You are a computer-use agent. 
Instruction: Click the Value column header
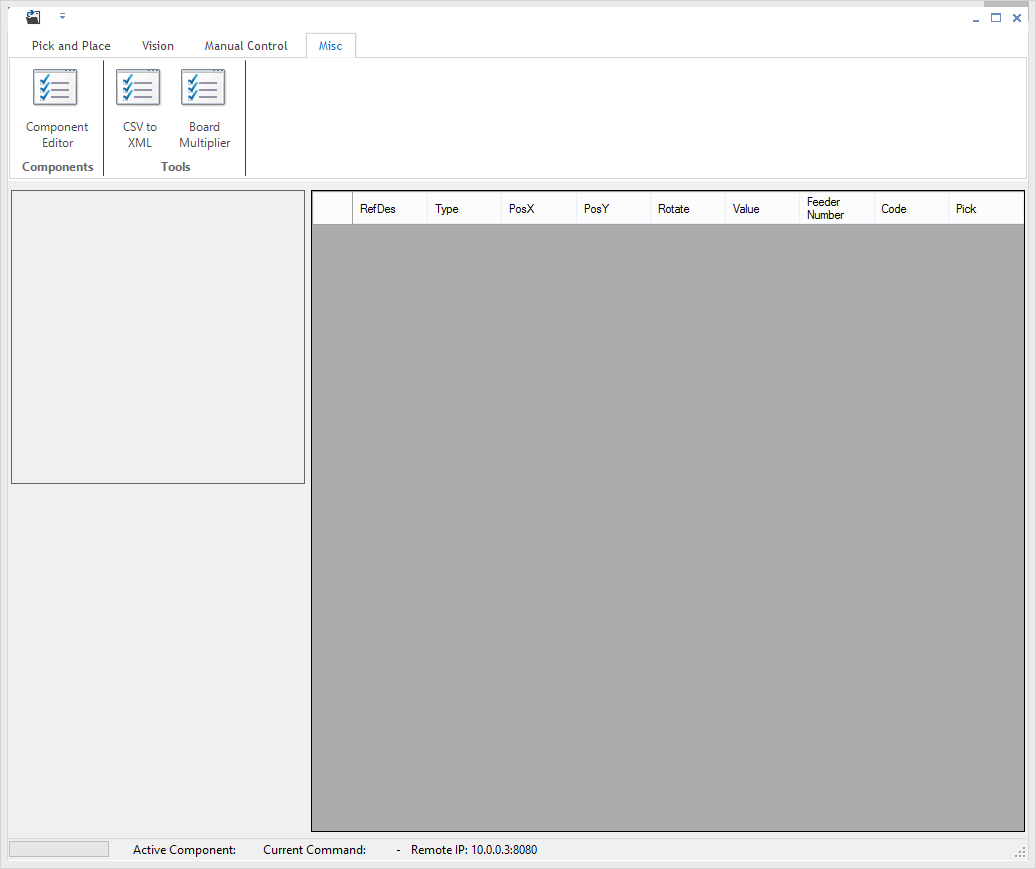pos(761,209)
